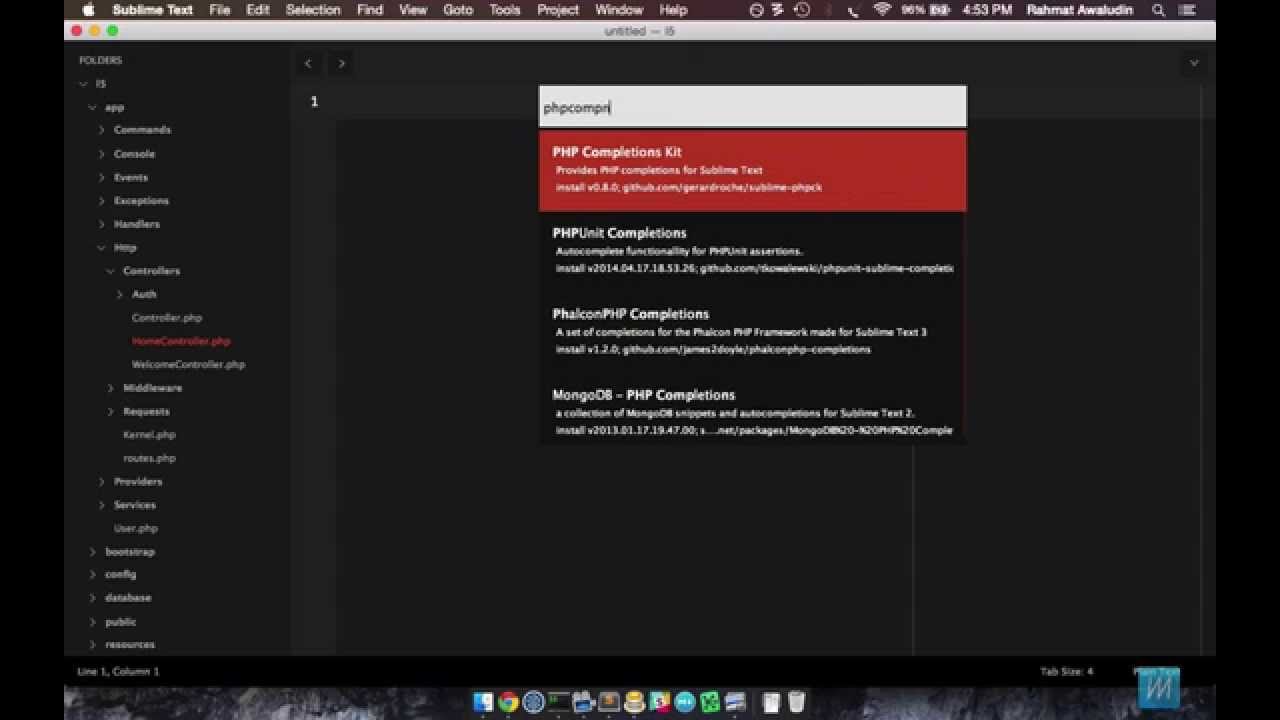Open Terminal from the dock

tap(559, 702)
